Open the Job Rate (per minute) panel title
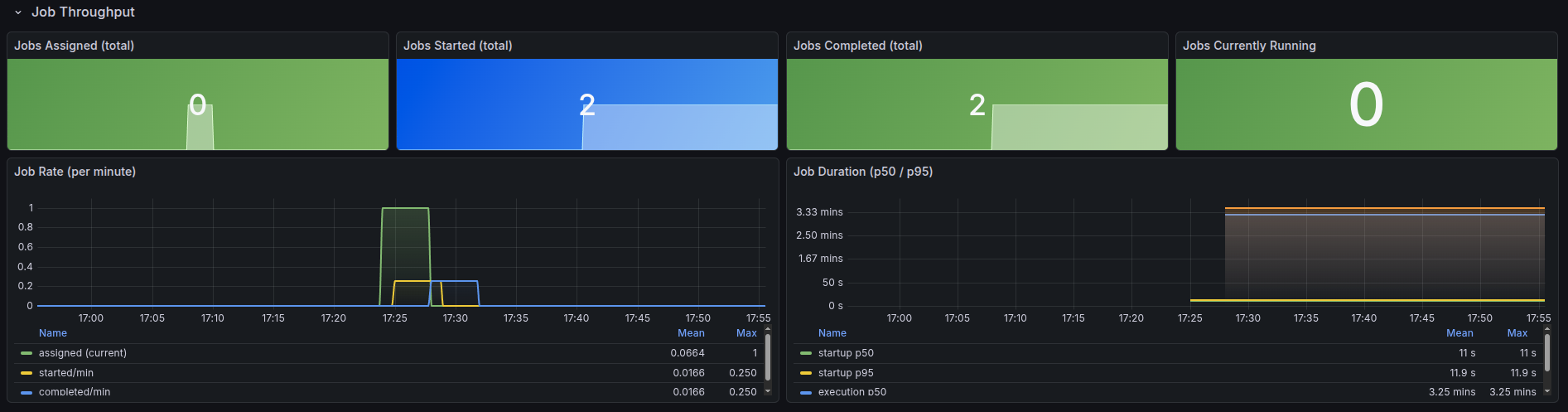This screenshot has height=412, width=1568. (x=75, y=172)
